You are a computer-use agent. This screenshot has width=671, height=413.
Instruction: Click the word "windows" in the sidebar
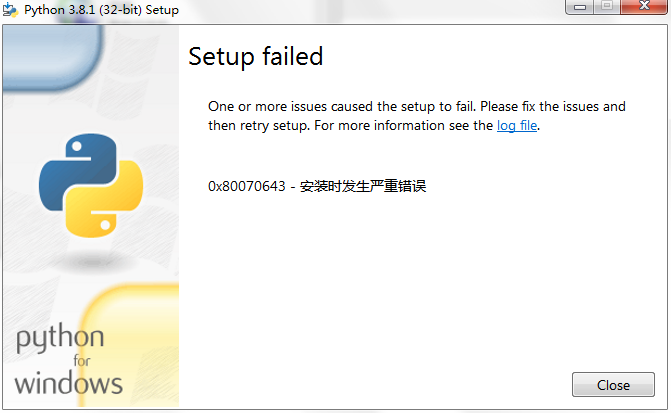pos(68,382)
